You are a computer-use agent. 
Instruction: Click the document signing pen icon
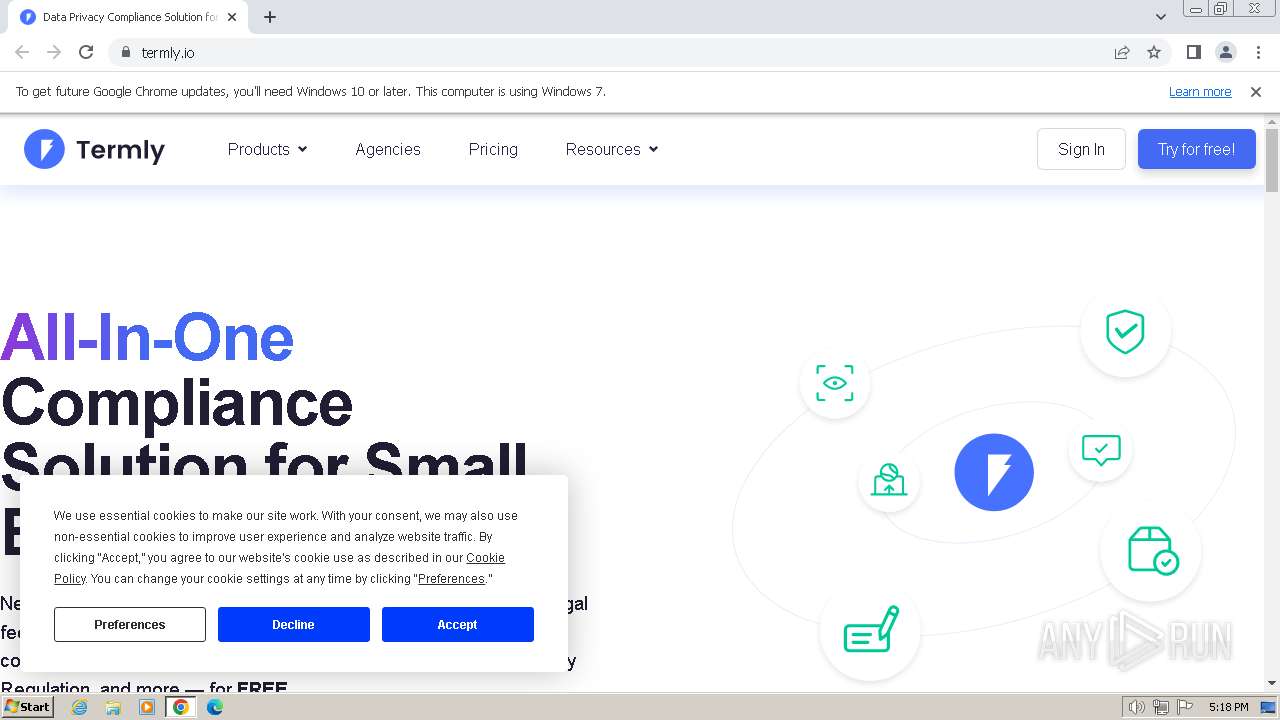click(x=870, y=630)
